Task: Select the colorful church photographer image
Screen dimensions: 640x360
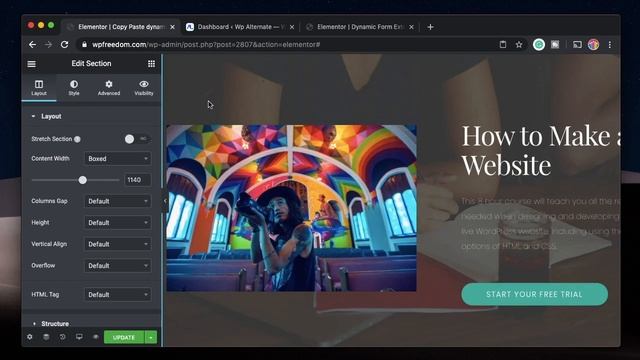Action: [x=291, y=208]
